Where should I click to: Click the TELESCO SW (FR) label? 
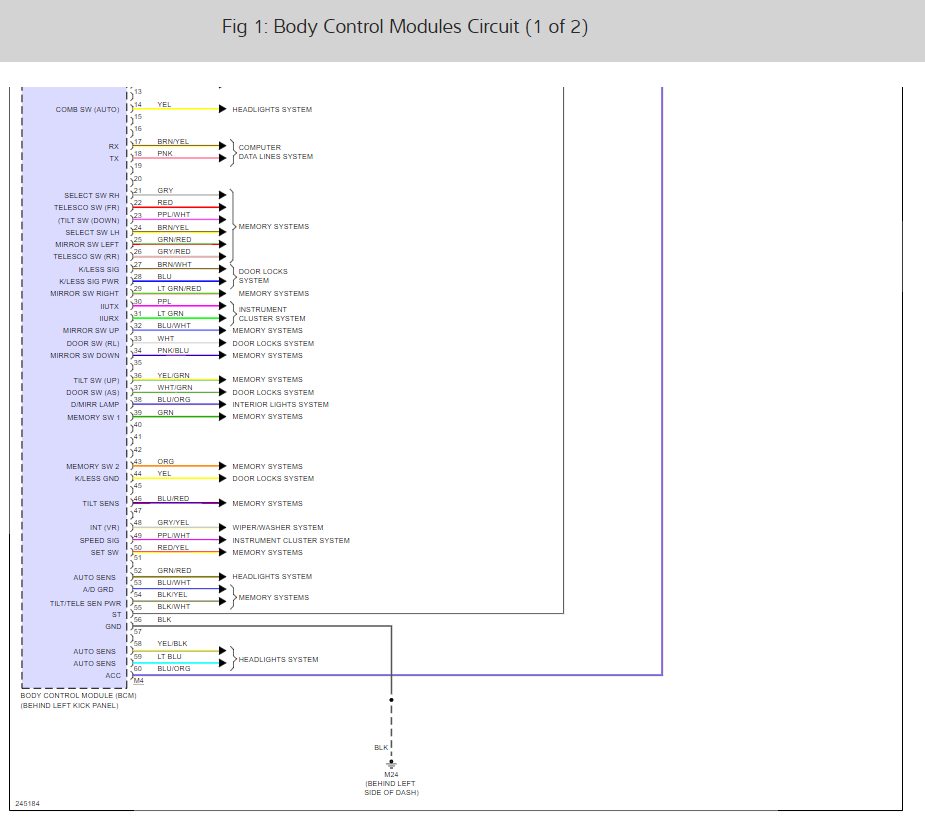click(x=86, y=208)
